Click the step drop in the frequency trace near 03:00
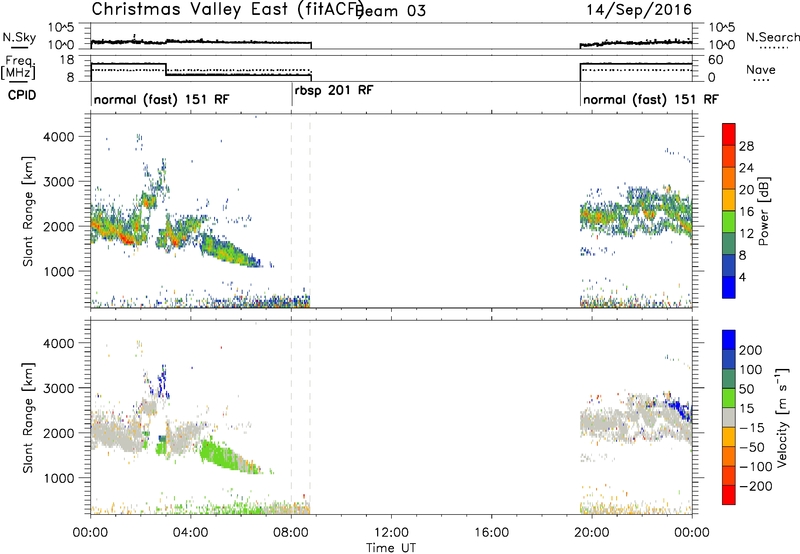 click(x=166, y=69)
